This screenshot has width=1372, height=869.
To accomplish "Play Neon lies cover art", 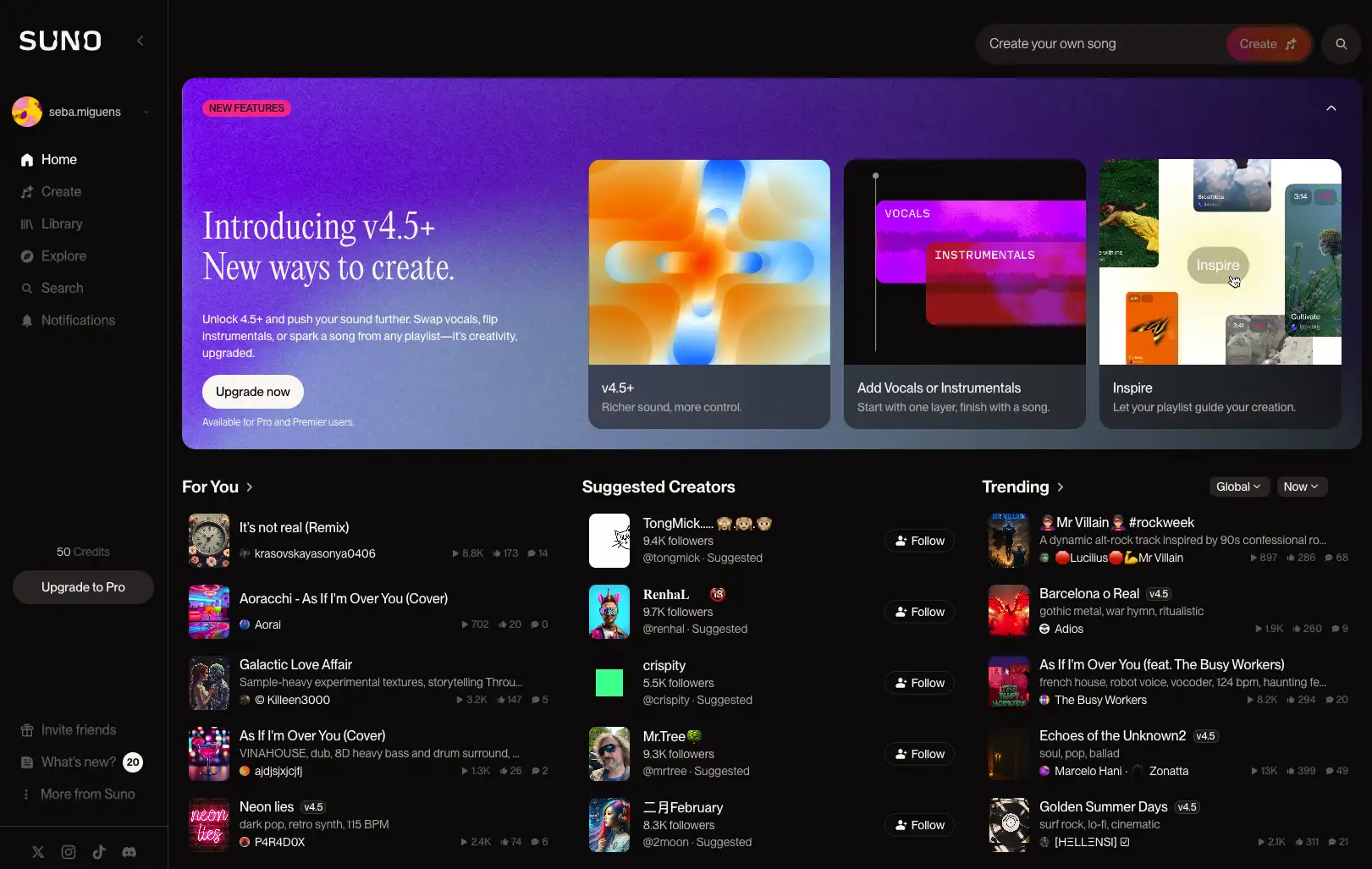I will click(x=209, y=825).
